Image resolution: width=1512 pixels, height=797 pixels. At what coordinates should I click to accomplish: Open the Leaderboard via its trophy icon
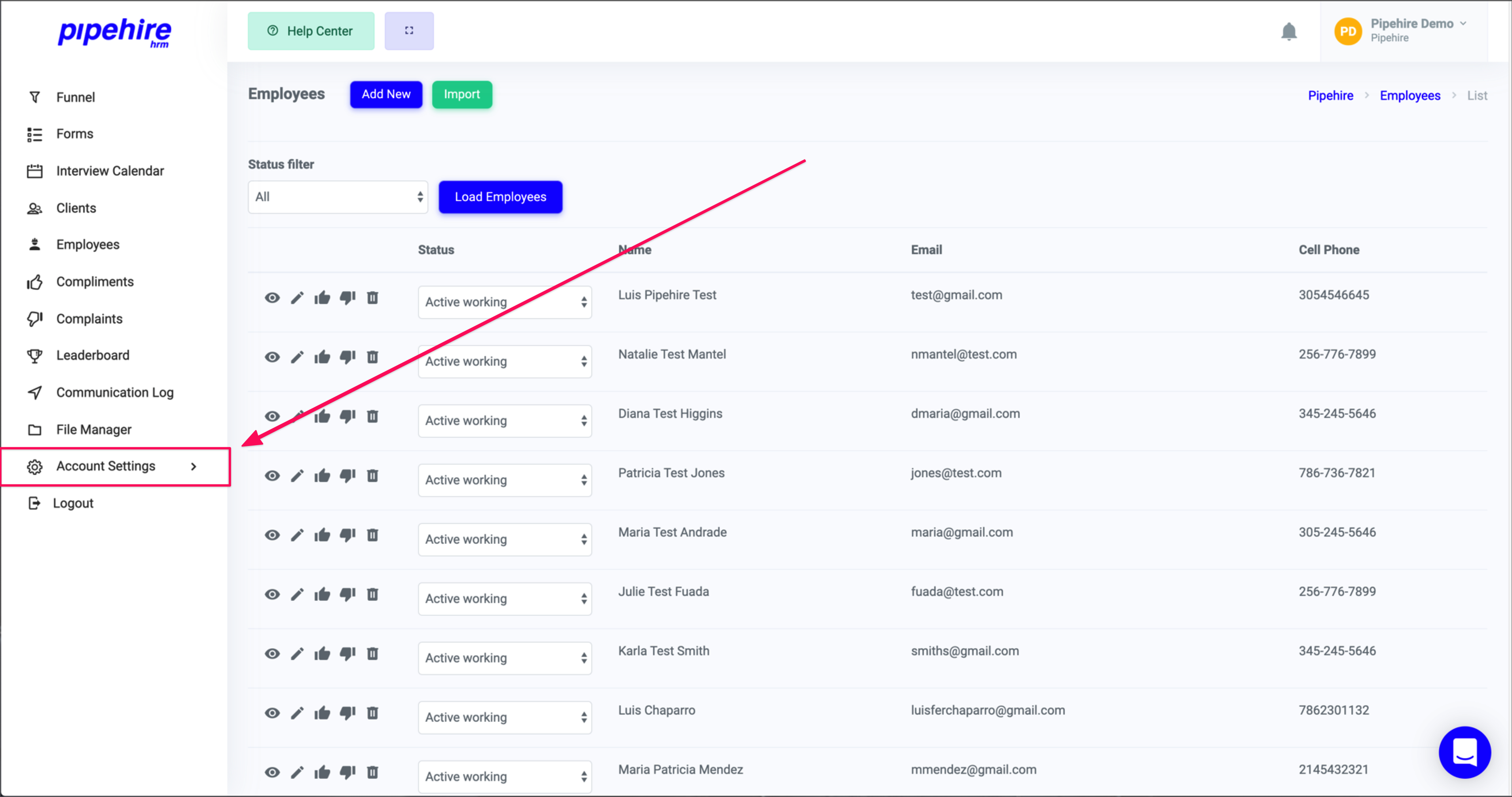pos(35,355)
